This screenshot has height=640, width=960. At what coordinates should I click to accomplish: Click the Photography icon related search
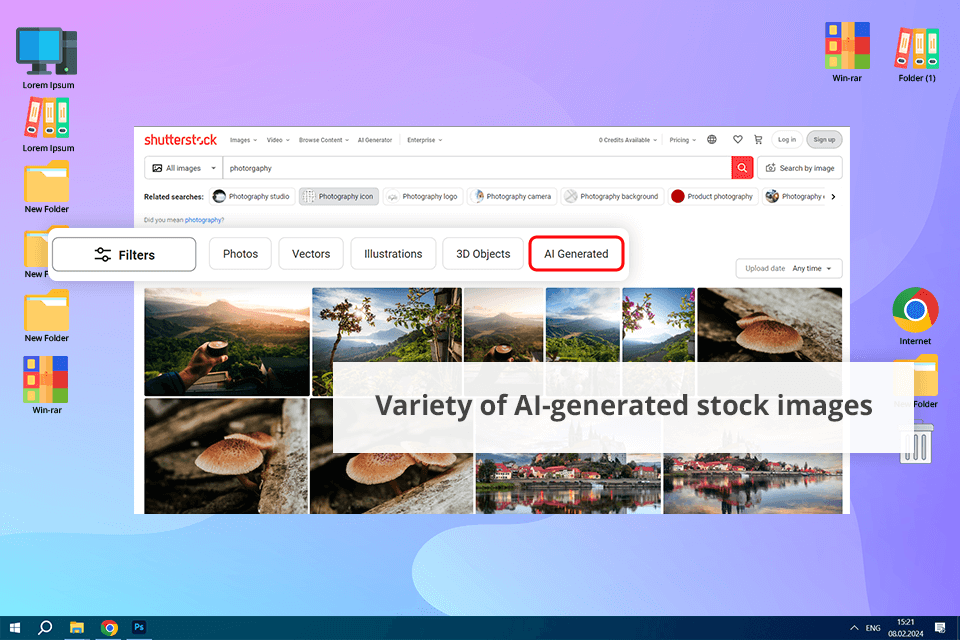click(339, 197)
